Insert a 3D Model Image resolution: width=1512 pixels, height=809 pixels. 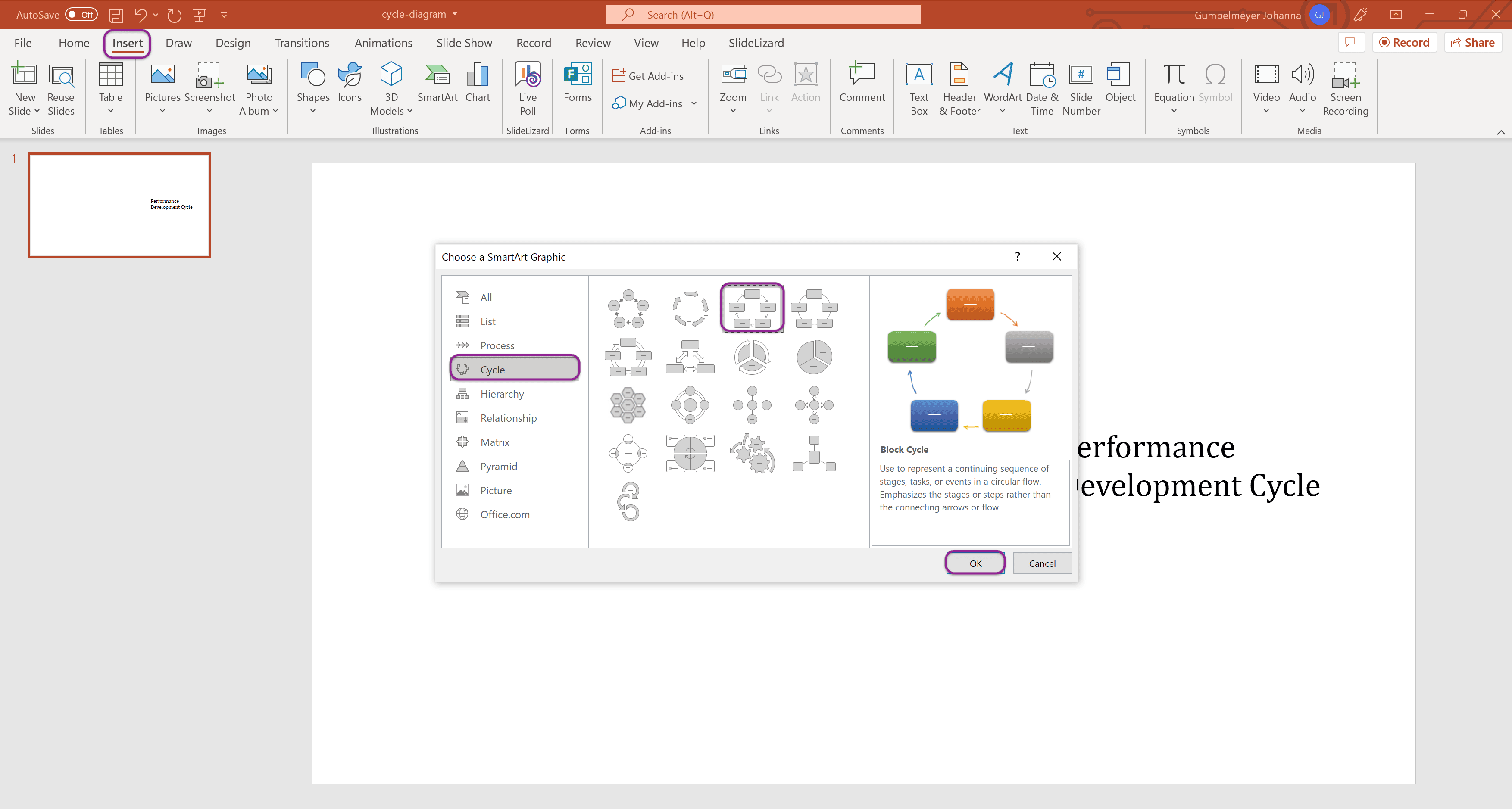(x=390, y=88)
